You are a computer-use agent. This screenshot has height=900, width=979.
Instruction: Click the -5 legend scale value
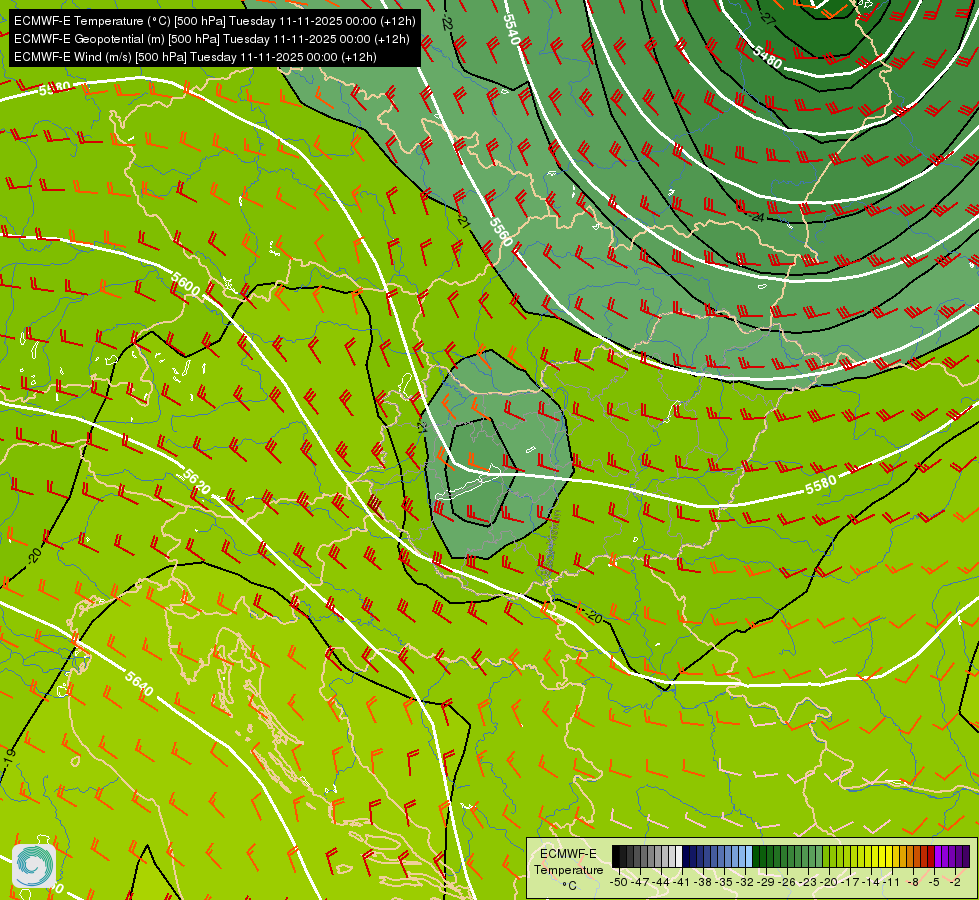point(934,882)
